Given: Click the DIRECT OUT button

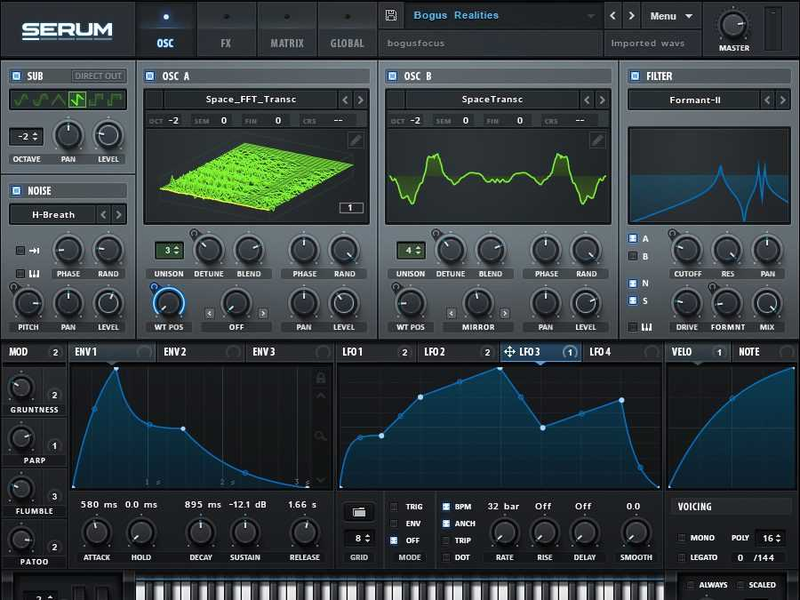Looking at the screenshot, I should pos(98,76).
